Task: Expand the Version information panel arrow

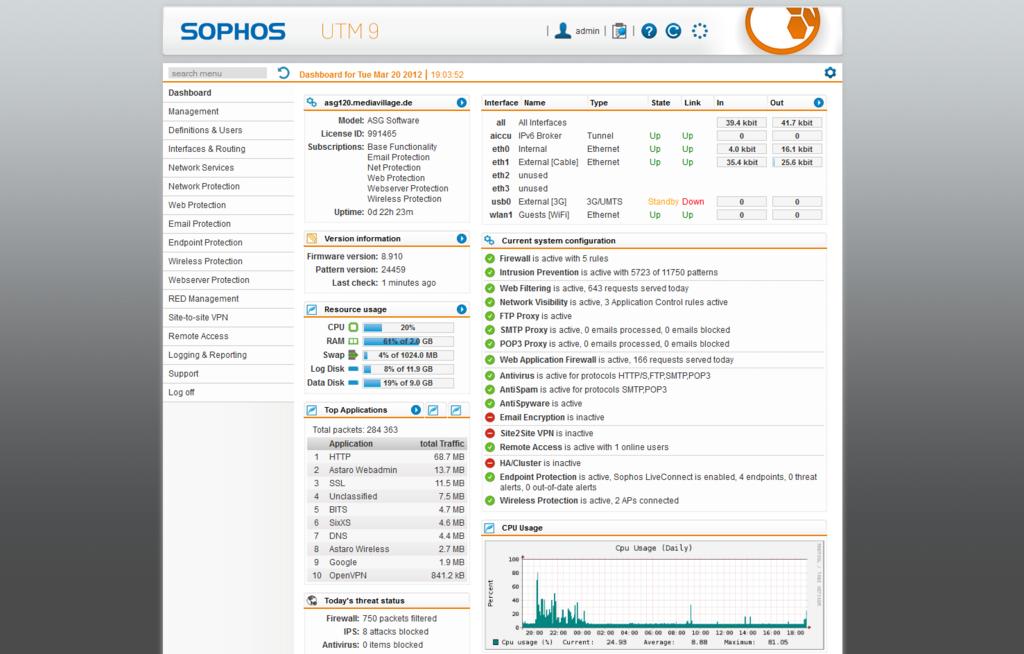Action: pos(461,239)
